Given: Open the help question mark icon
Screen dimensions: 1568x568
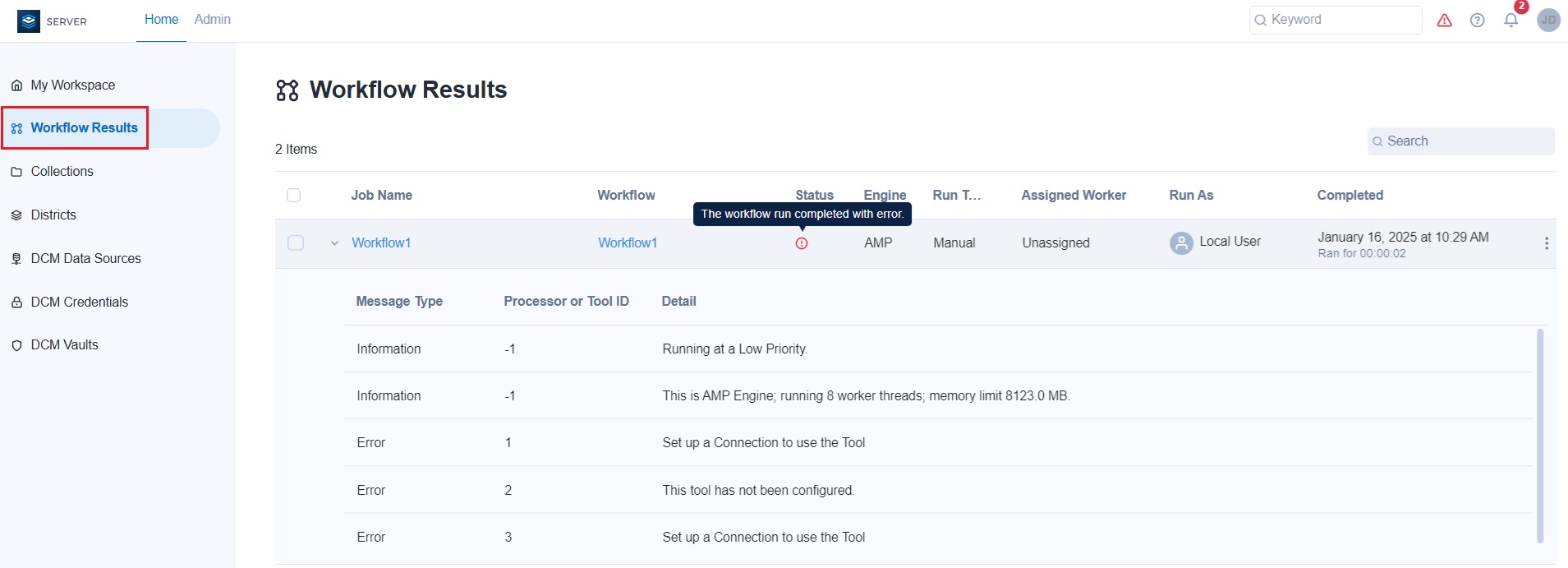Looking at the screenshot, I should 1477,21.
